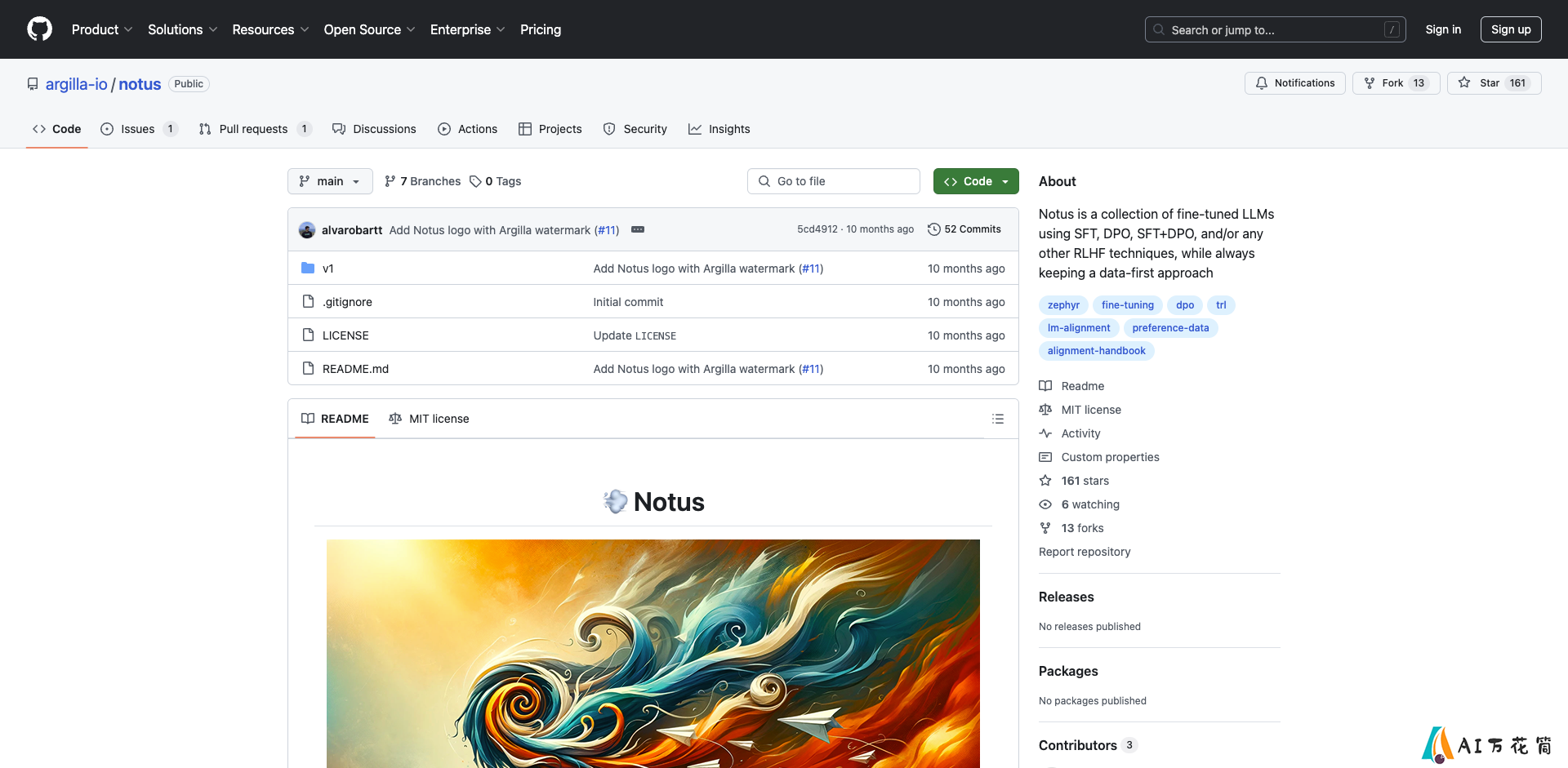Image resolution: width=1568 pixels, height=768 pixels.
Task: Open the Projects tab
Action: point(550,129)
